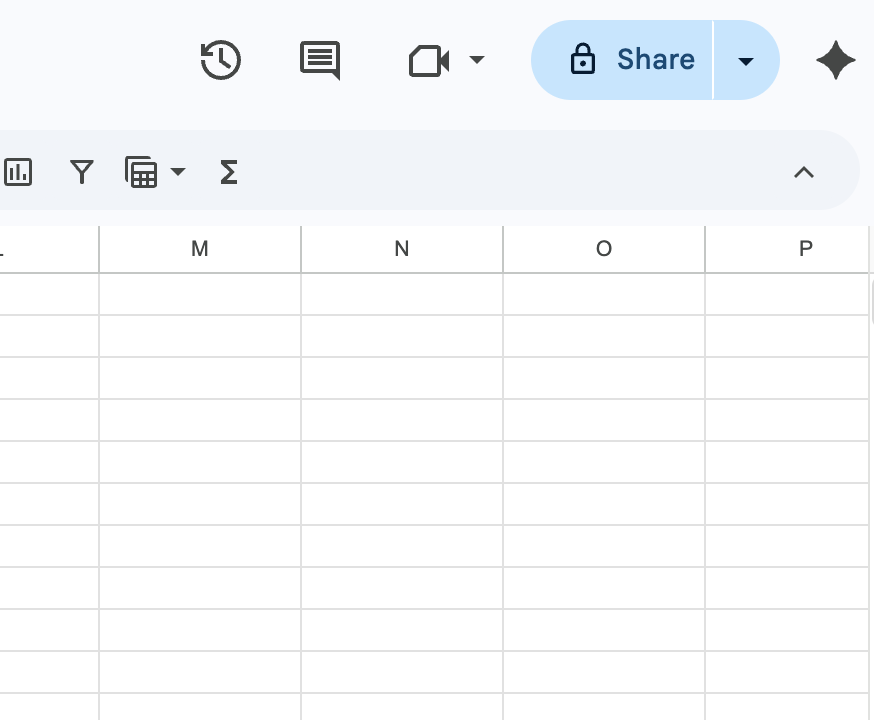The width and height of the screenshot is (874, 720).
Task: Select column M header
Action: [x=200, y=249]
